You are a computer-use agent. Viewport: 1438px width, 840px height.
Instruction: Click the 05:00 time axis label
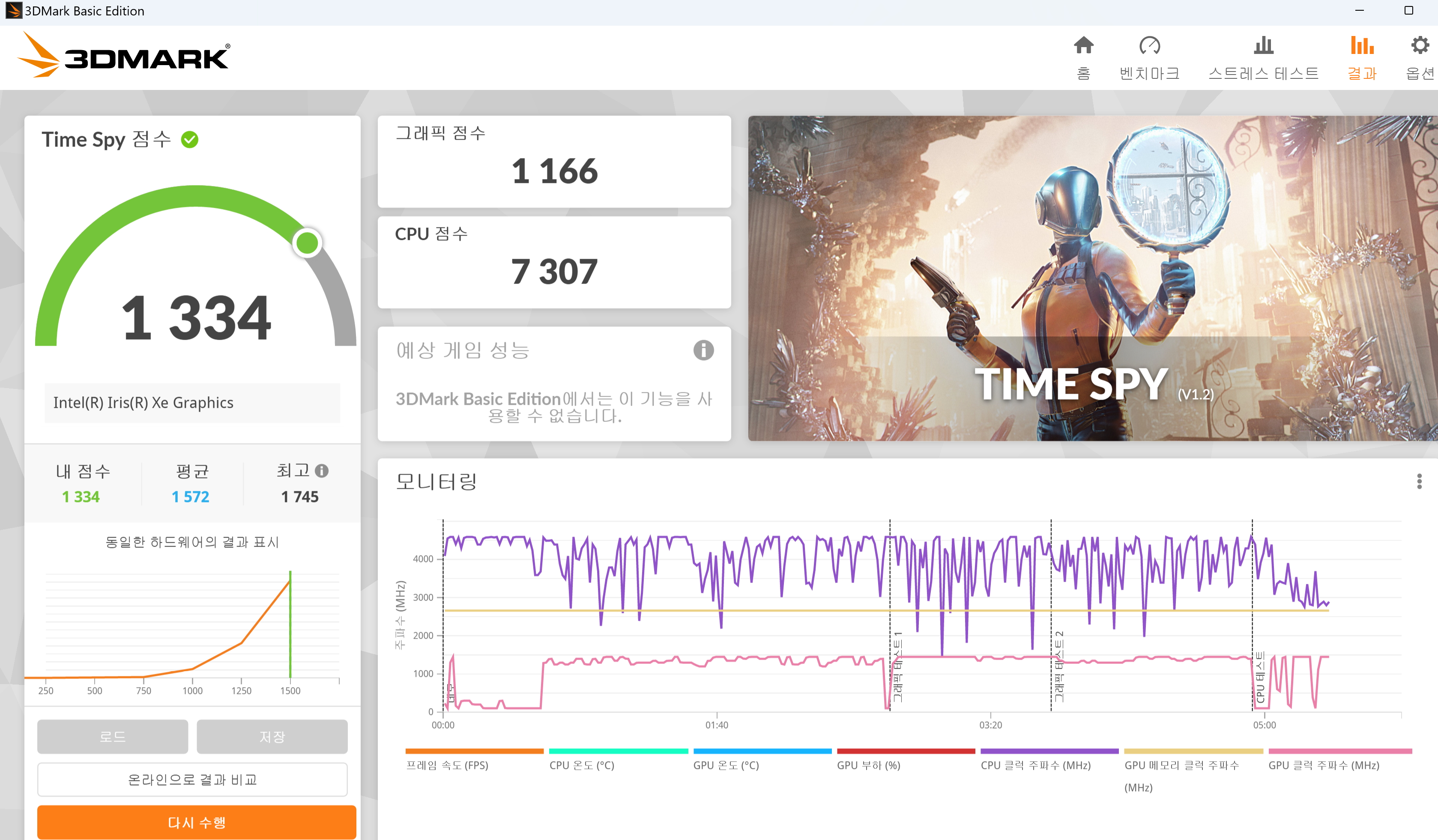pyautogui.click(x=1265, y=725)
